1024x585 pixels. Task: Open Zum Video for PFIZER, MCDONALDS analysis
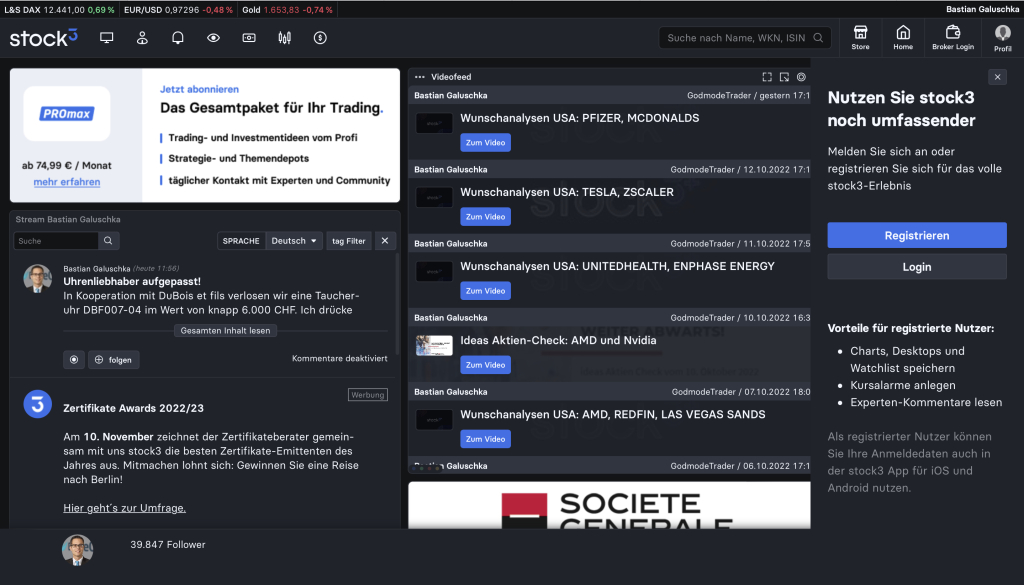coord(485,143)
